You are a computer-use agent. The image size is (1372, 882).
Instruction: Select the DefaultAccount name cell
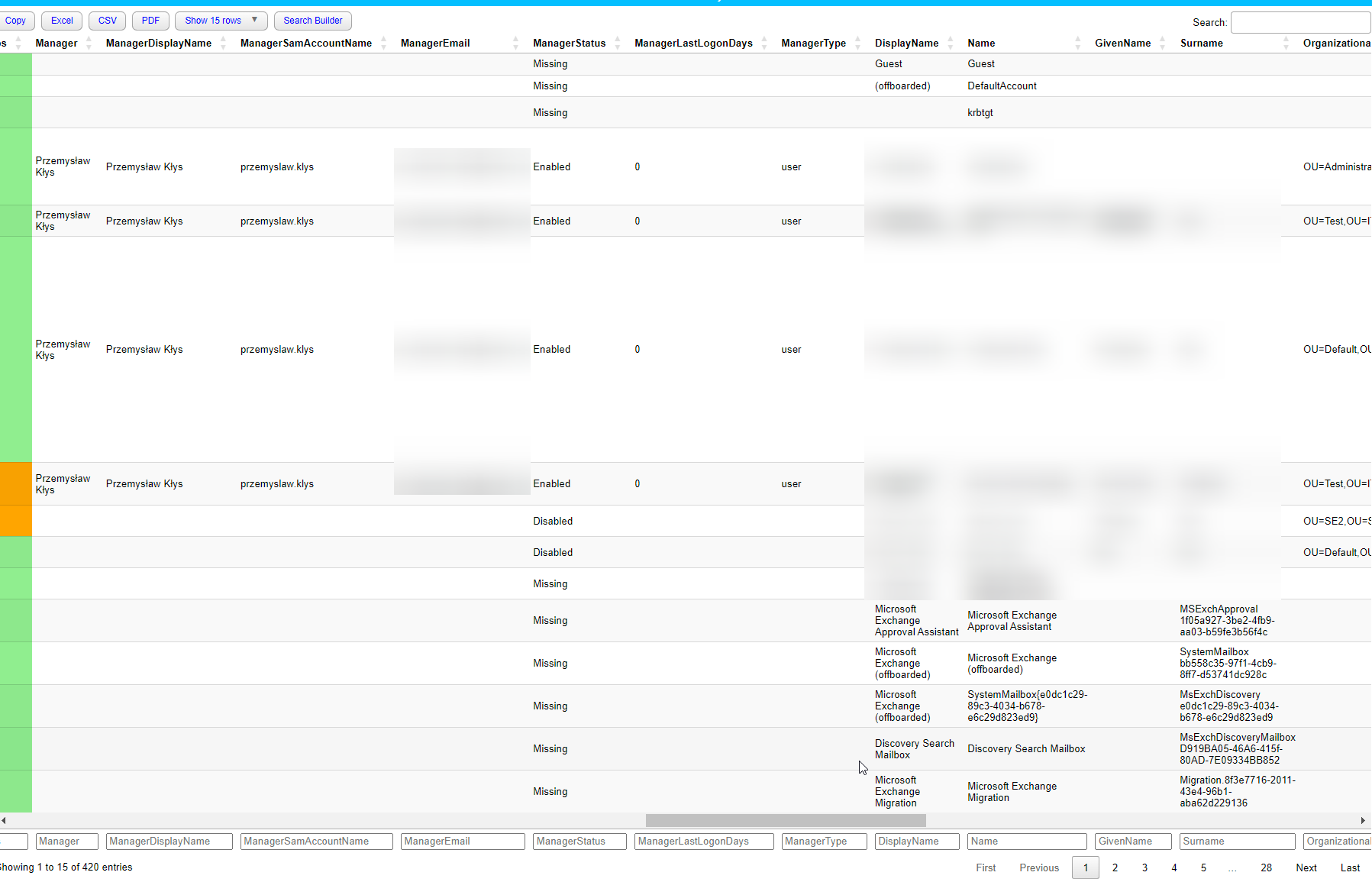tap(1002, 86)
